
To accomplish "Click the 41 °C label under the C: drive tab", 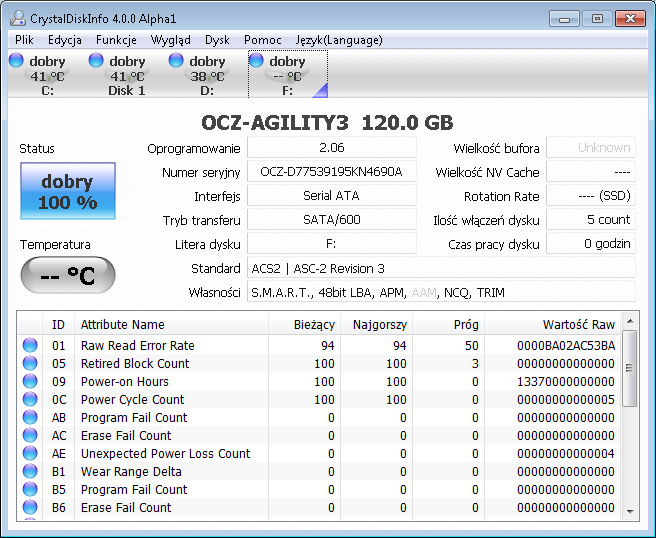I will point(47,77).
